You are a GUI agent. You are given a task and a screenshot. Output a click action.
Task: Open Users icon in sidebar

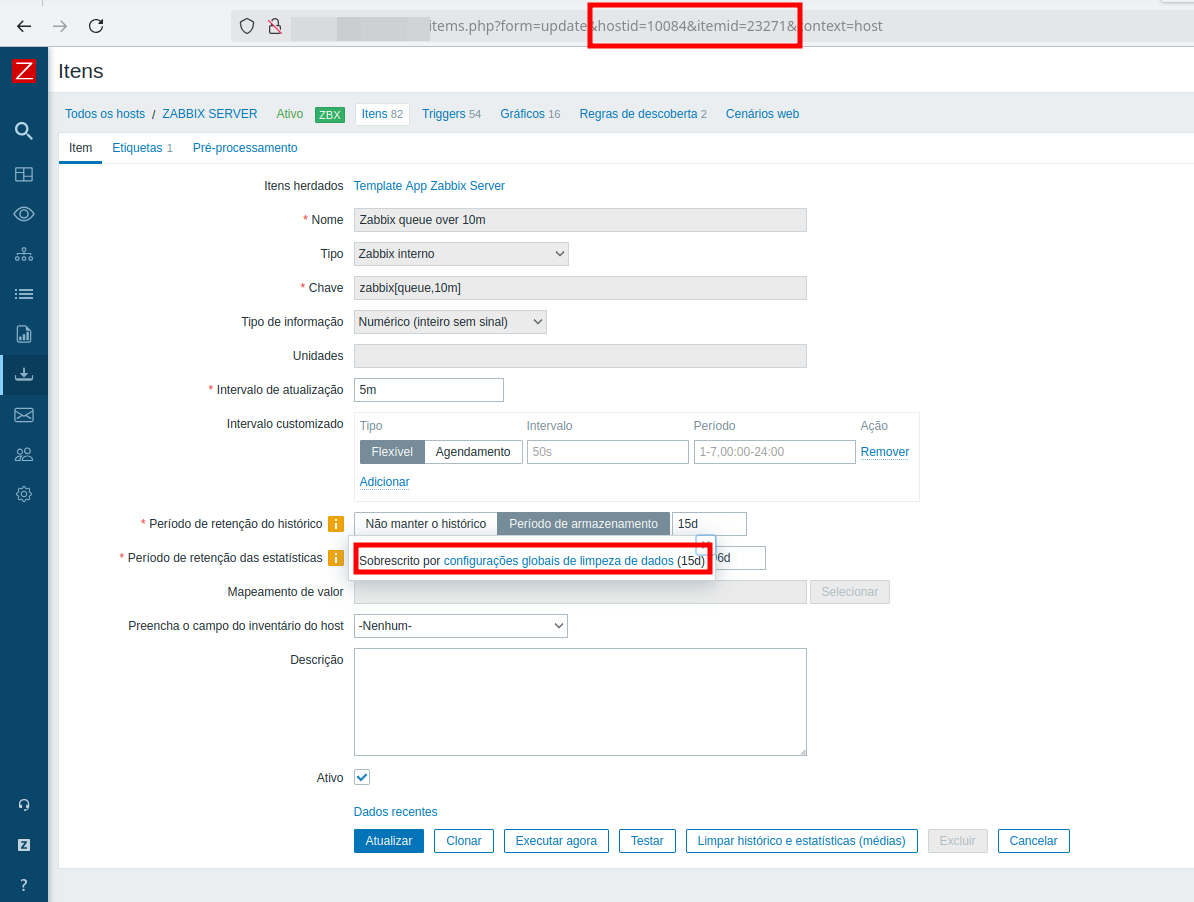pos(24,454)
